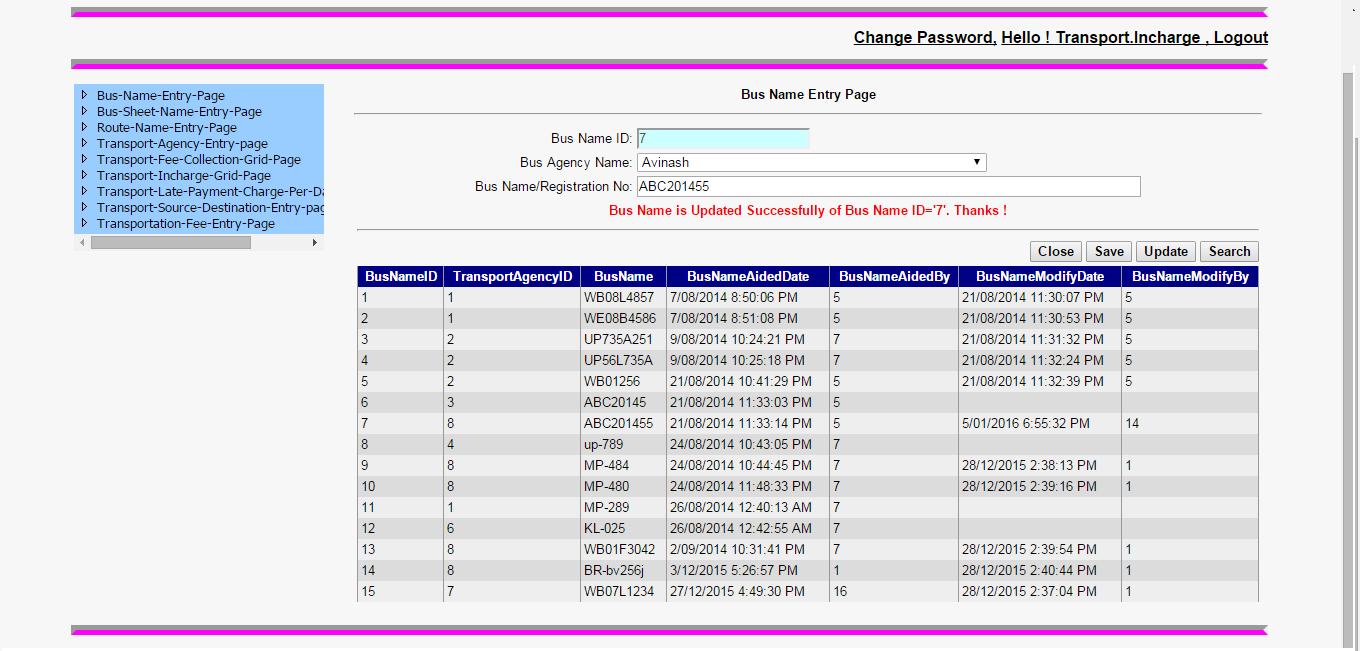The image size is (1360, 651).
Task: Select the ABC201455 table cell
Action: point(623,424)
